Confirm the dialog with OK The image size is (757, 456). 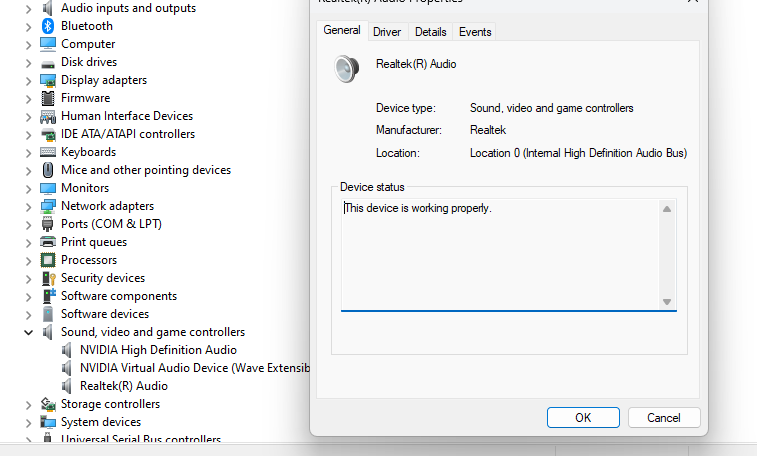click(583, 417)
